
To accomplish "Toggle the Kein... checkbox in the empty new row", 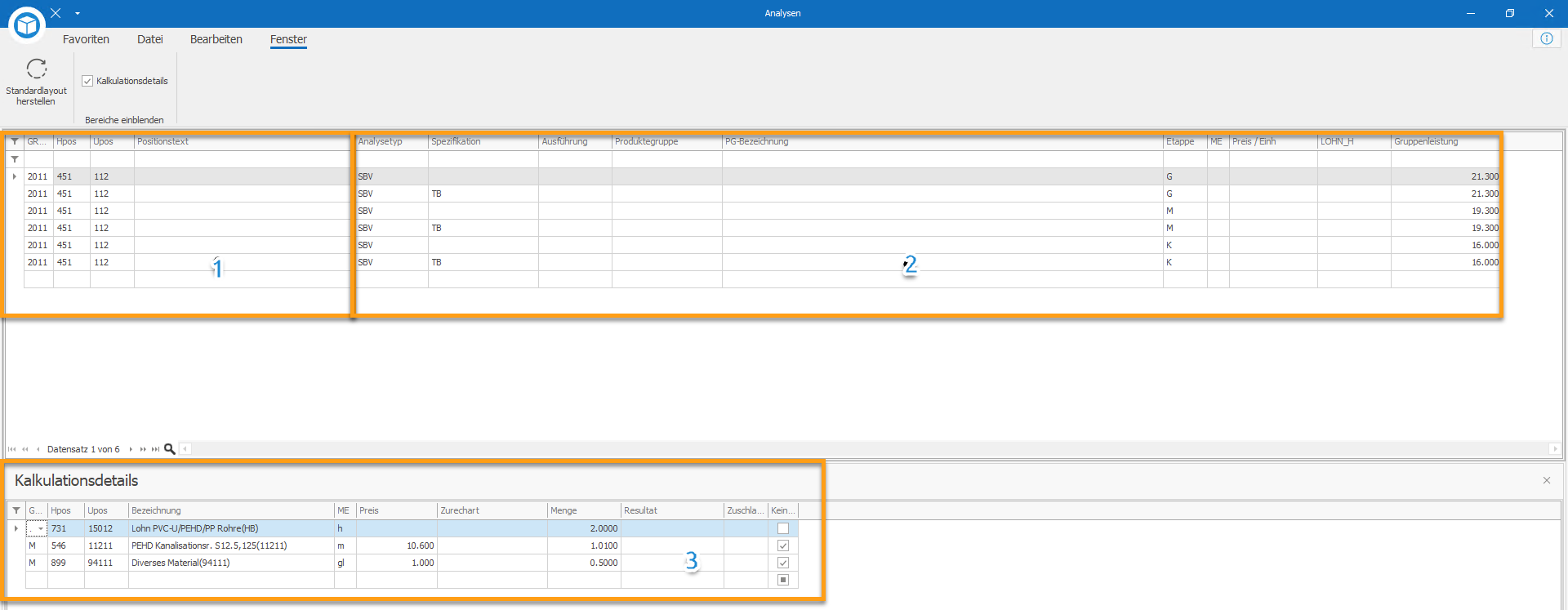I will 783,580.
